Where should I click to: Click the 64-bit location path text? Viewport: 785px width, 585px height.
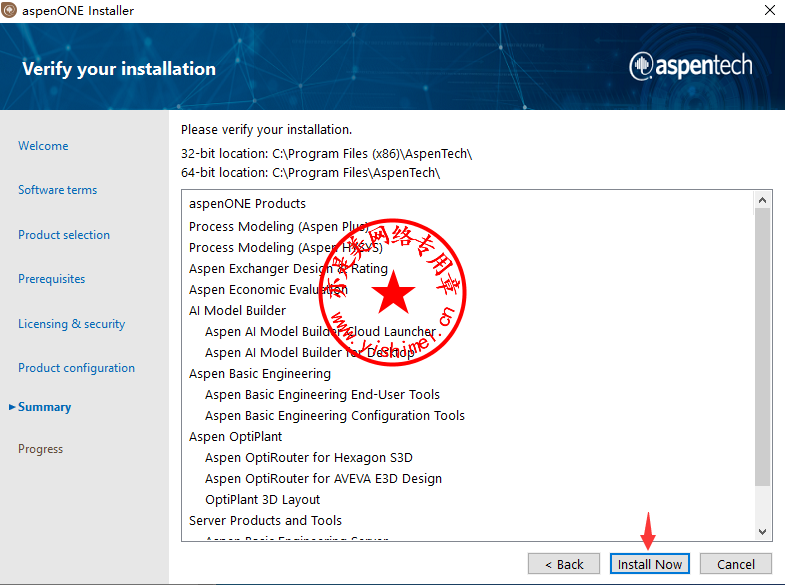pyautogui.click(x=356, y=173)
